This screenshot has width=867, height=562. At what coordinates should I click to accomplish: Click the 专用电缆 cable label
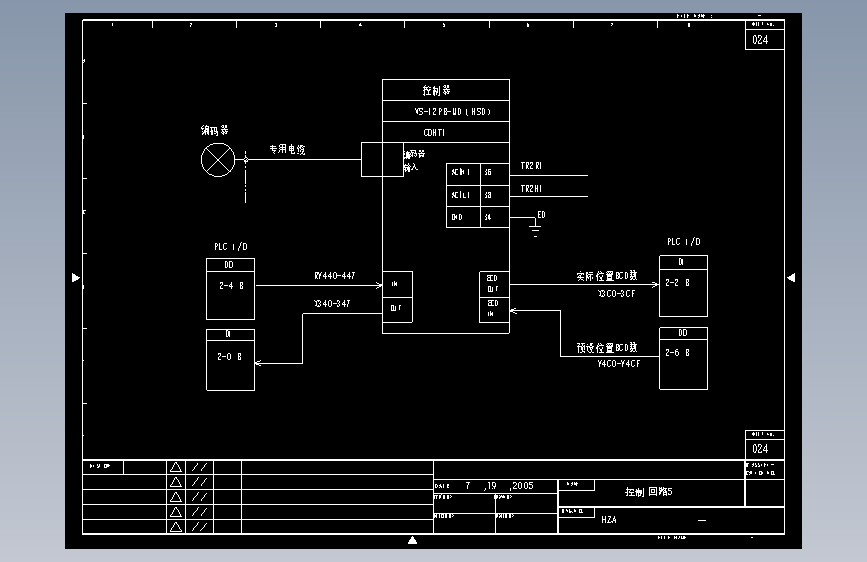tap(287, 149)
